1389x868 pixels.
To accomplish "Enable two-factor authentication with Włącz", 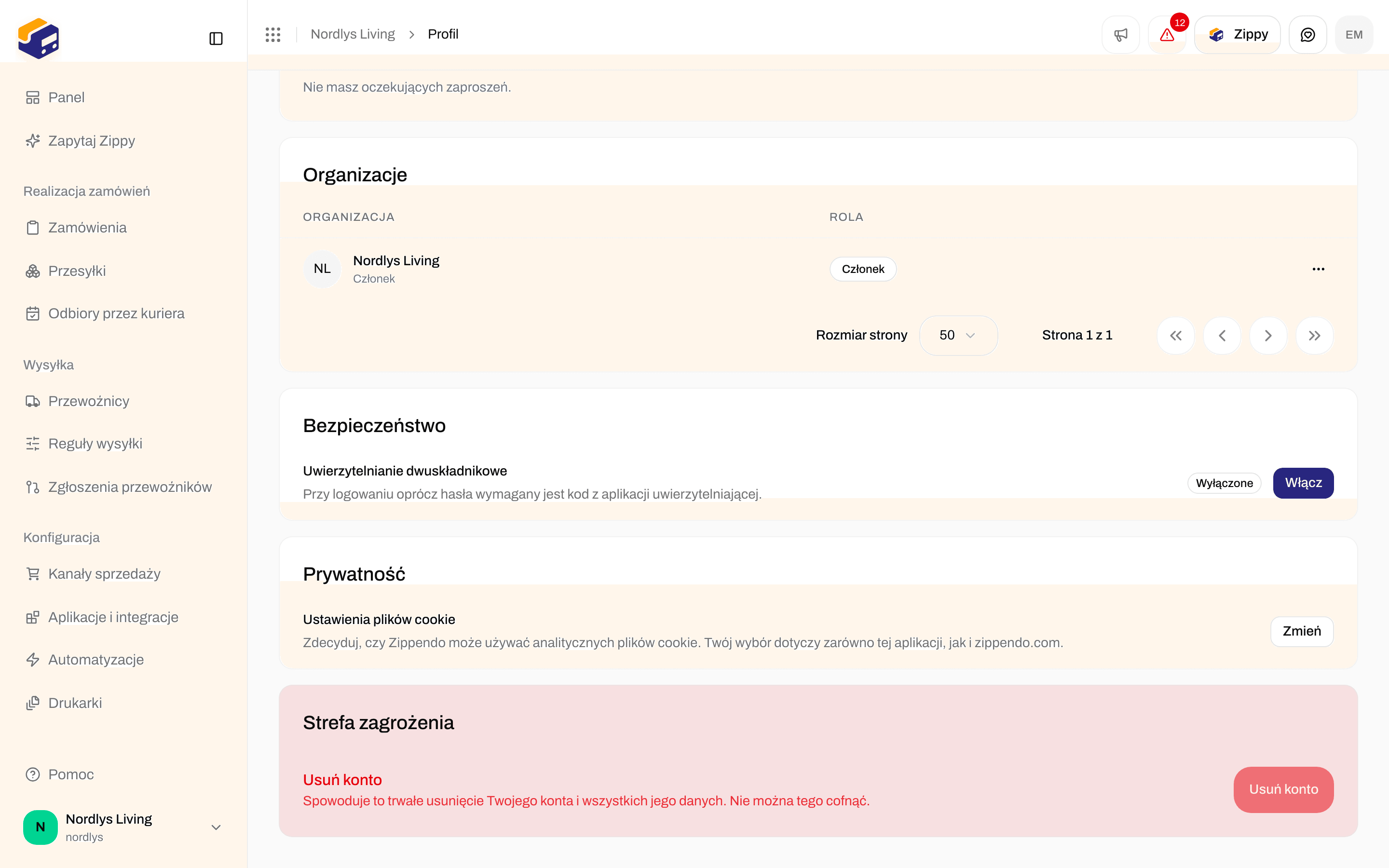I will tap(1303, 483).
